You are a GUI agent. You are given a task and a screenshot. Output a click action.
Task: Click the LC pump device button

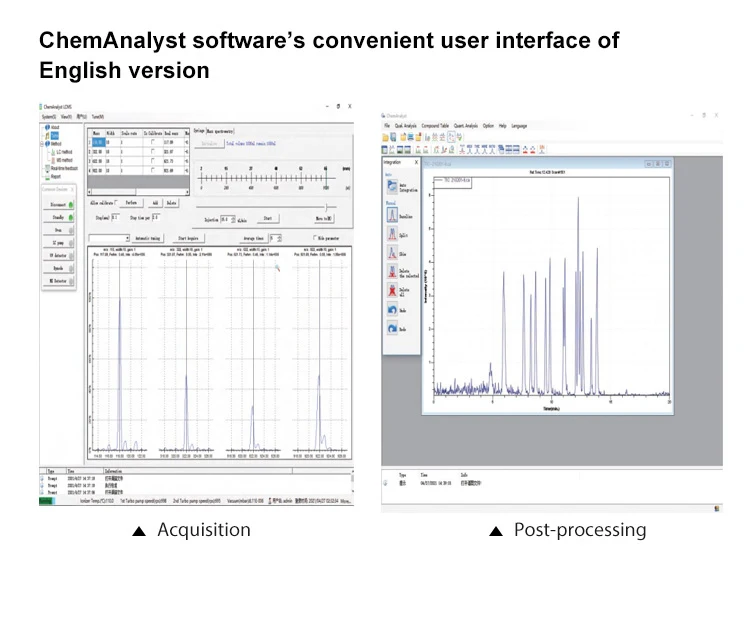[58, 242]
